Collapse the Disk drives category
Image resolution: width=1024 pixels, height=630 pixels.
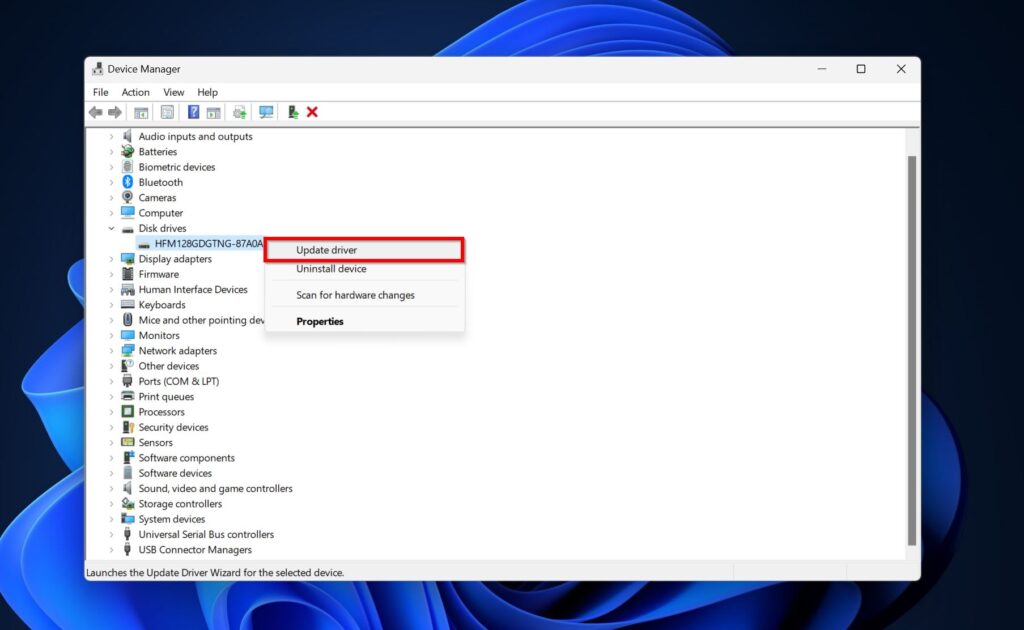coord(111,228)
